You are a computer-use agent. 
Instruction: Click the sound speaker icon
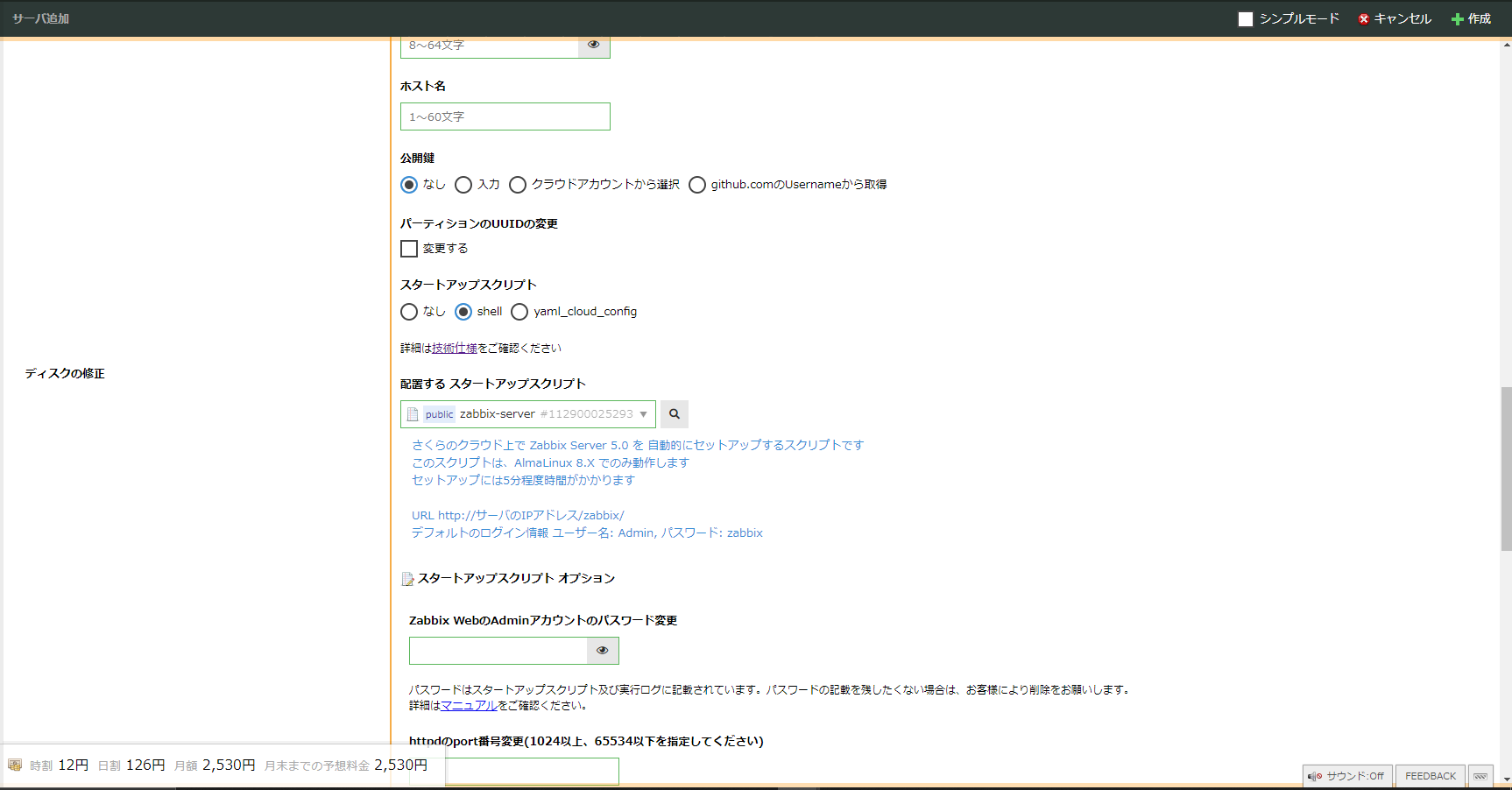pyautogui.click(x=1315, y=776)
